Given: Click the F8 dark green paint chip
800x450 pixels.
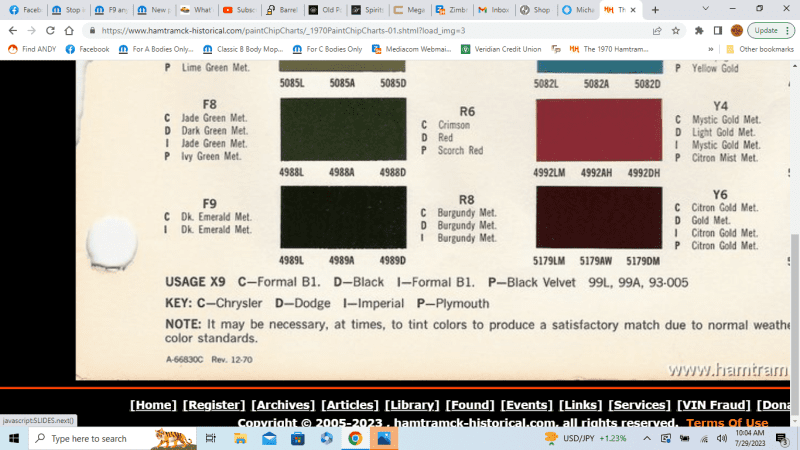Looking at the screenshot, I should [x=343, y=129].
